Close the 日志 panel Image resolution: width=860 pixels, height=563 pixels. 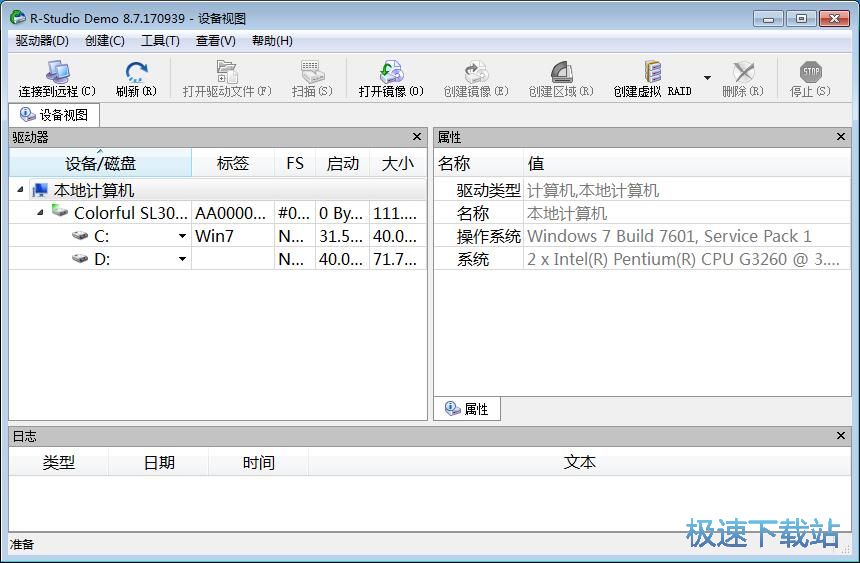841,436
